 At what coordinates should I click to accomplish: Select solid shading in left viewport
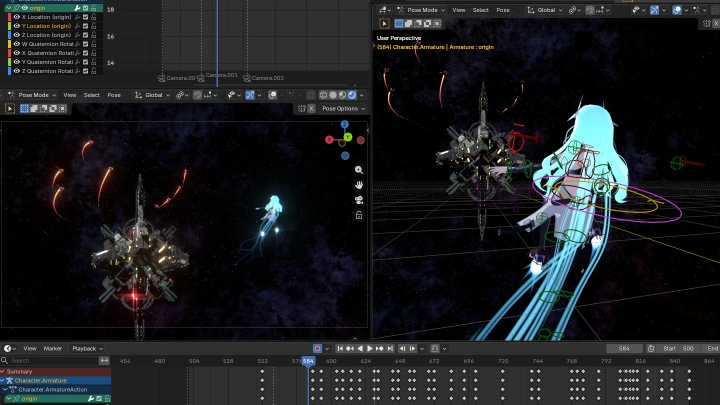click(x=333, y=95)
